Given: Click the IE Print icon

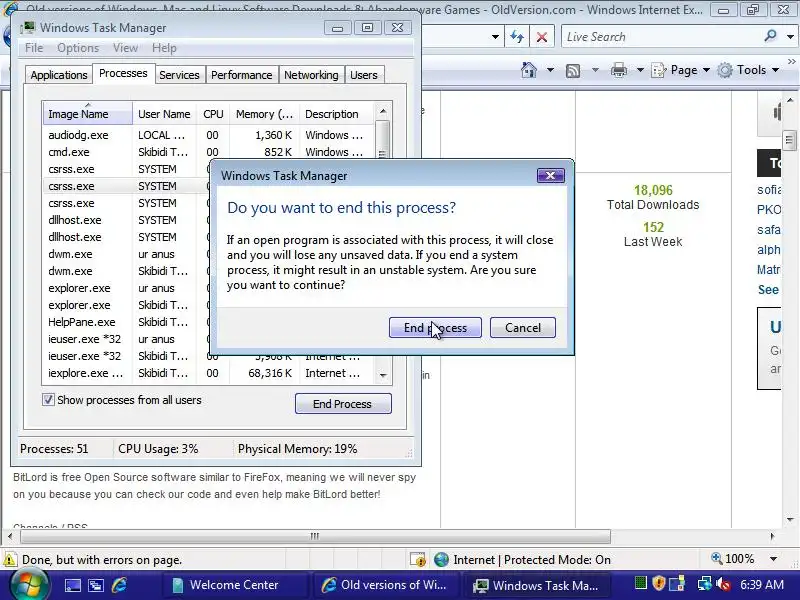Looking at the screenshot, I should click(x=618, y=70).
